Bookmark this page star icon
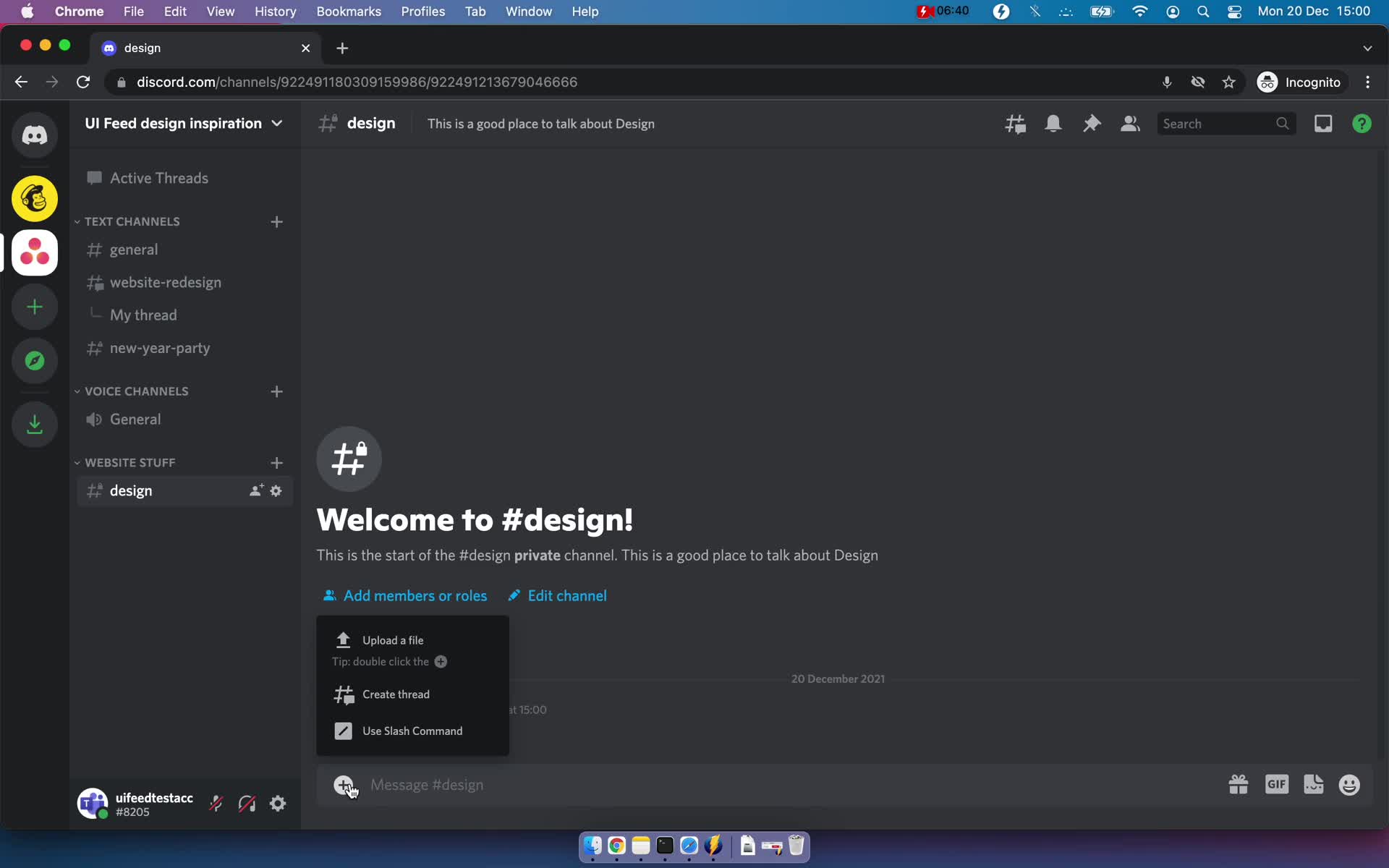This screenshot has height=868, width=1389. click(1228, 82)
